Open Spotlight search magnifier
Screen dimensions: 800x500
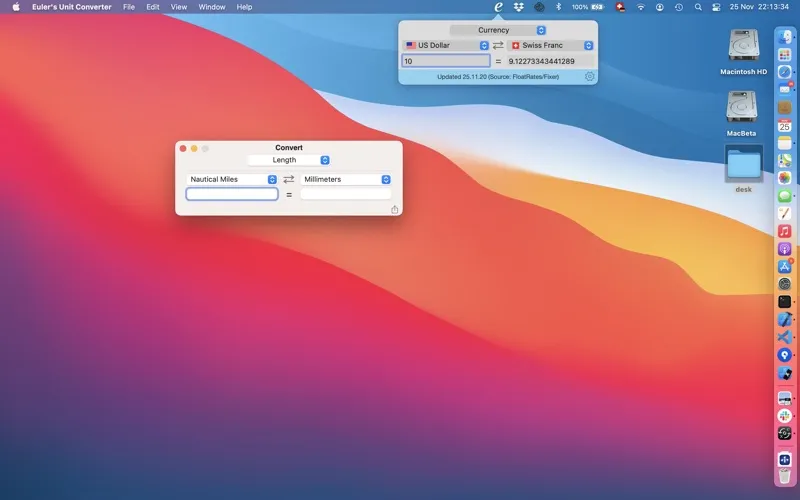click(698, 7)
